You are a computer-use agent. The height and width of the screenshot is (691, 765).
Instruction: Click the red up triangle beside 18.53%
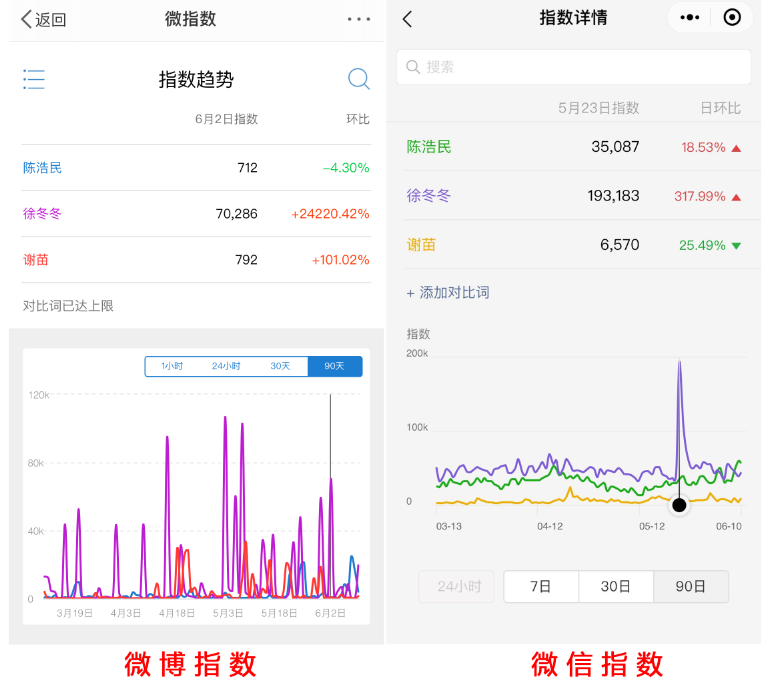pos(736,148)
